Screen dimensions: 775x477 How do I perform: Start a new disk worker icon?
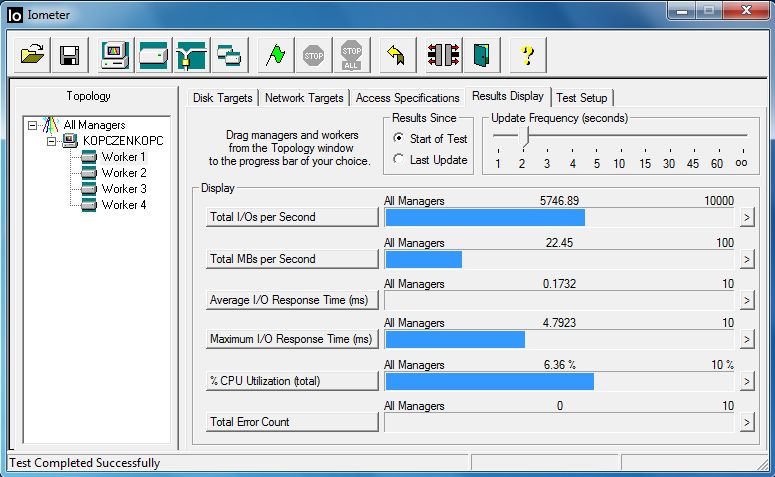(x=153, y=55)
